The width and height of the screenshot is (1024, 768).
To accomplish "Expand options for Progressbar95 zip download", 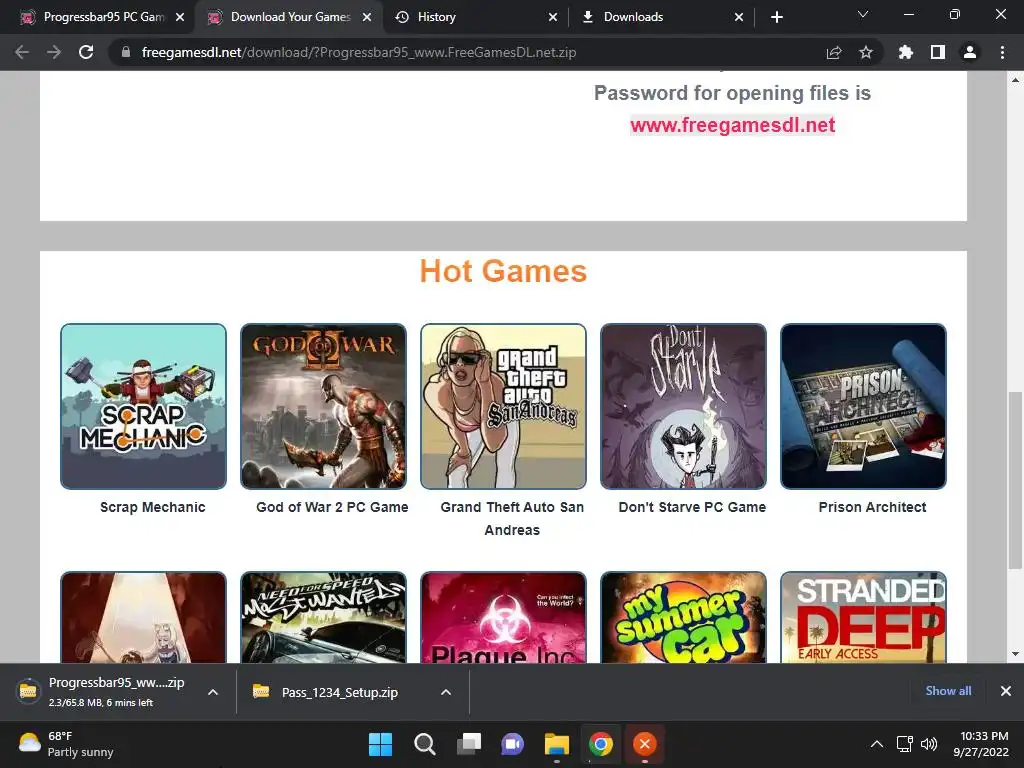I will click(x=213, y=692).
